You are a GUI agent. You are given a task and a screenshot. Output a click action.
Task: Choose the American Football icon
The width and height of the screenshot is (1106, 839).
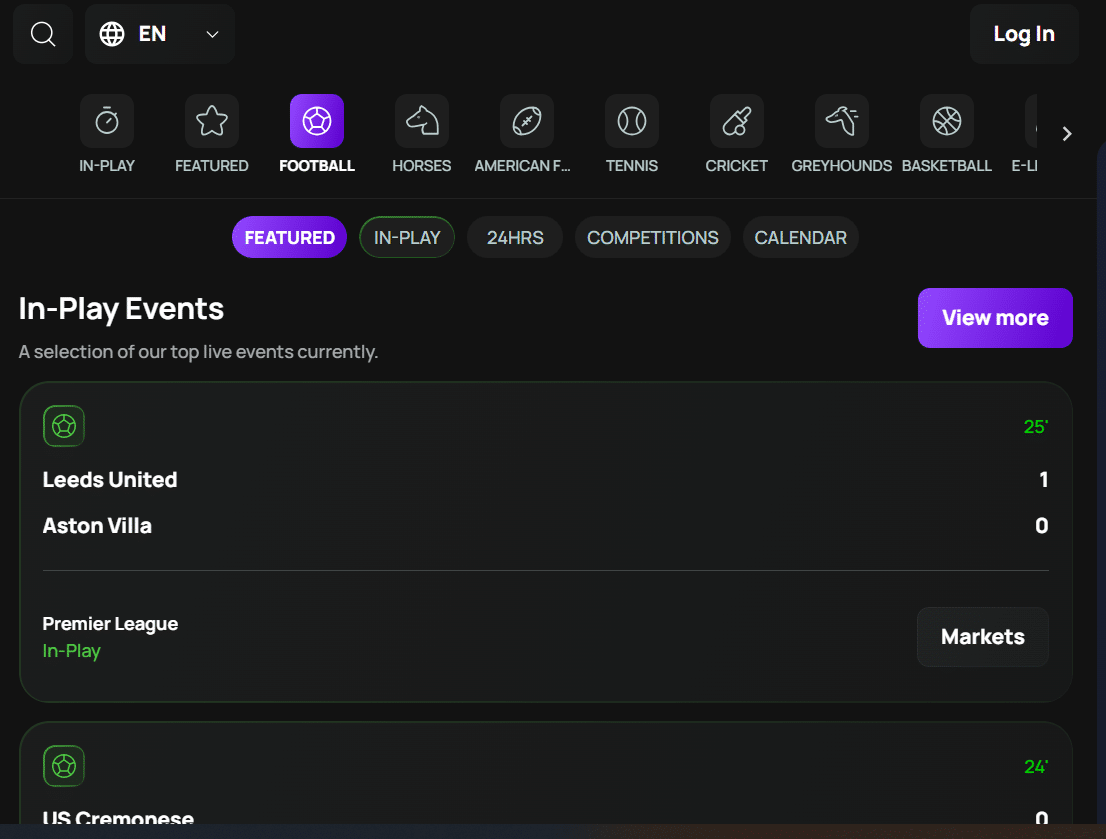(x=527, y=121)
